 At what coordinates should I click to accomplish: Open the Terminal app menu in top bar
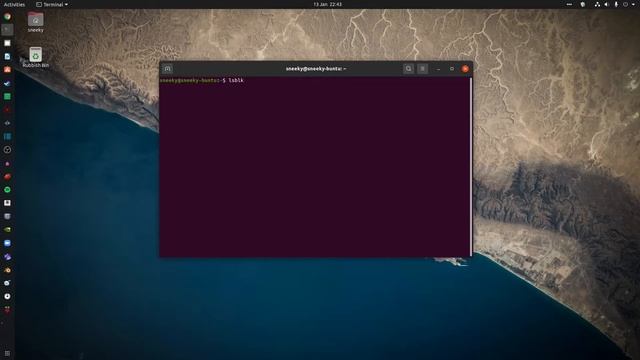point(52,4)
